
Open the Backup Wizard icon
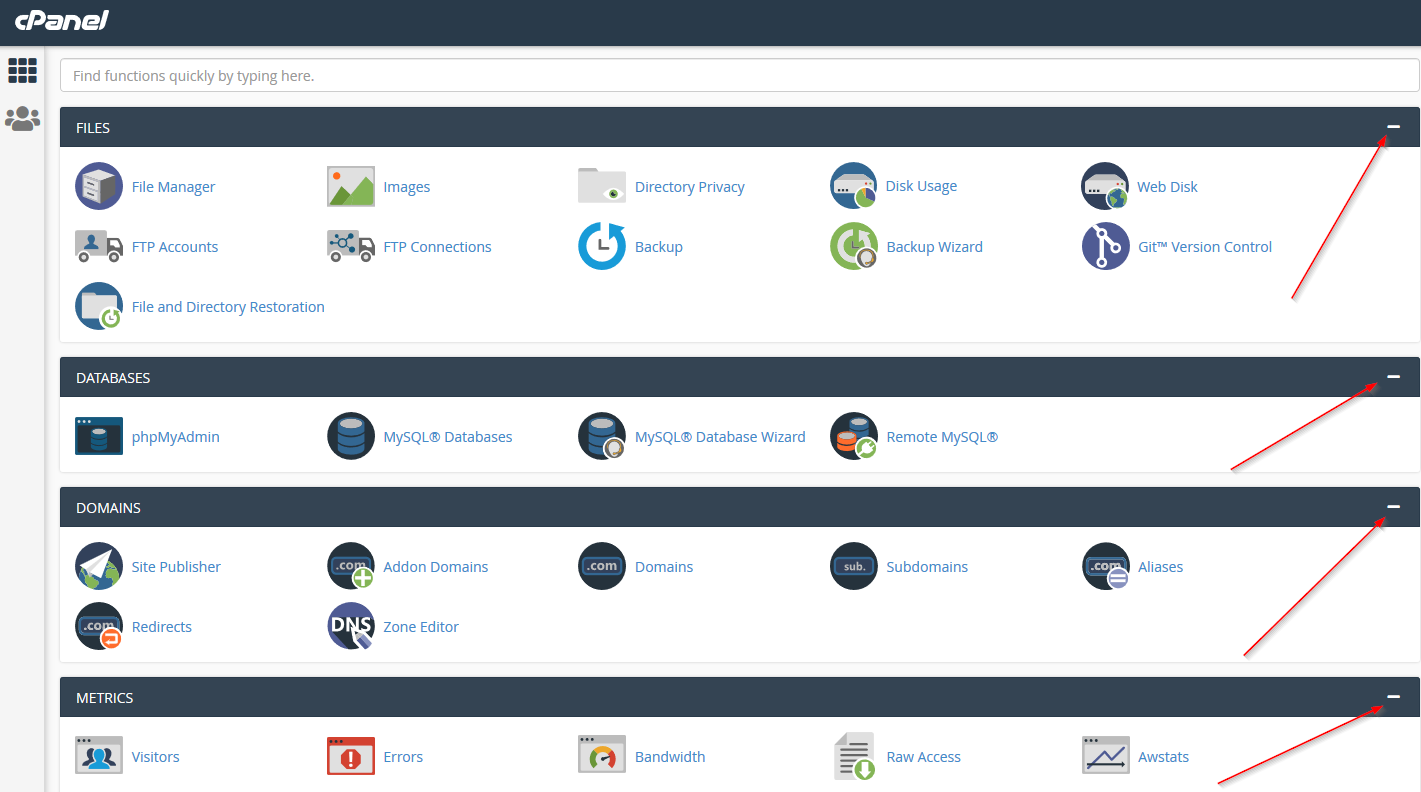pyautogui.click(x=854, y=246)
